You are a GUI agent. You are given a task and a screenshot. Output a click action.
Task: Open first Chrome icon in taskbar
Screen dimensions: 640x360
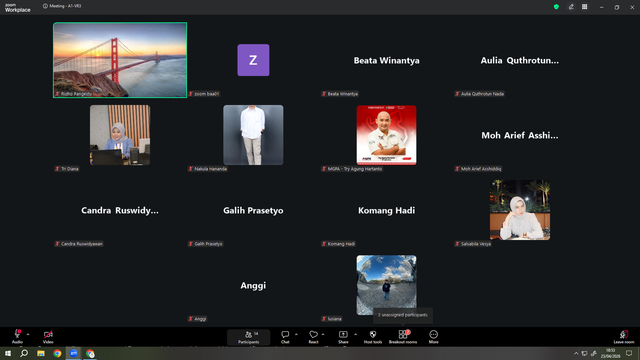57,353
